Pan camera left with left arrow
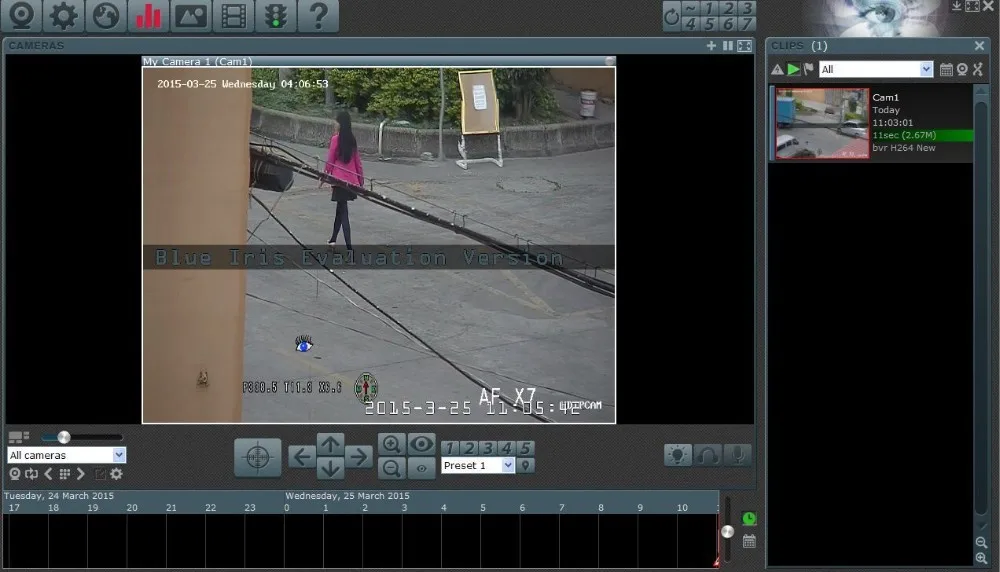The width and height of the screenshot is (1000, 572). pos(301,457)
